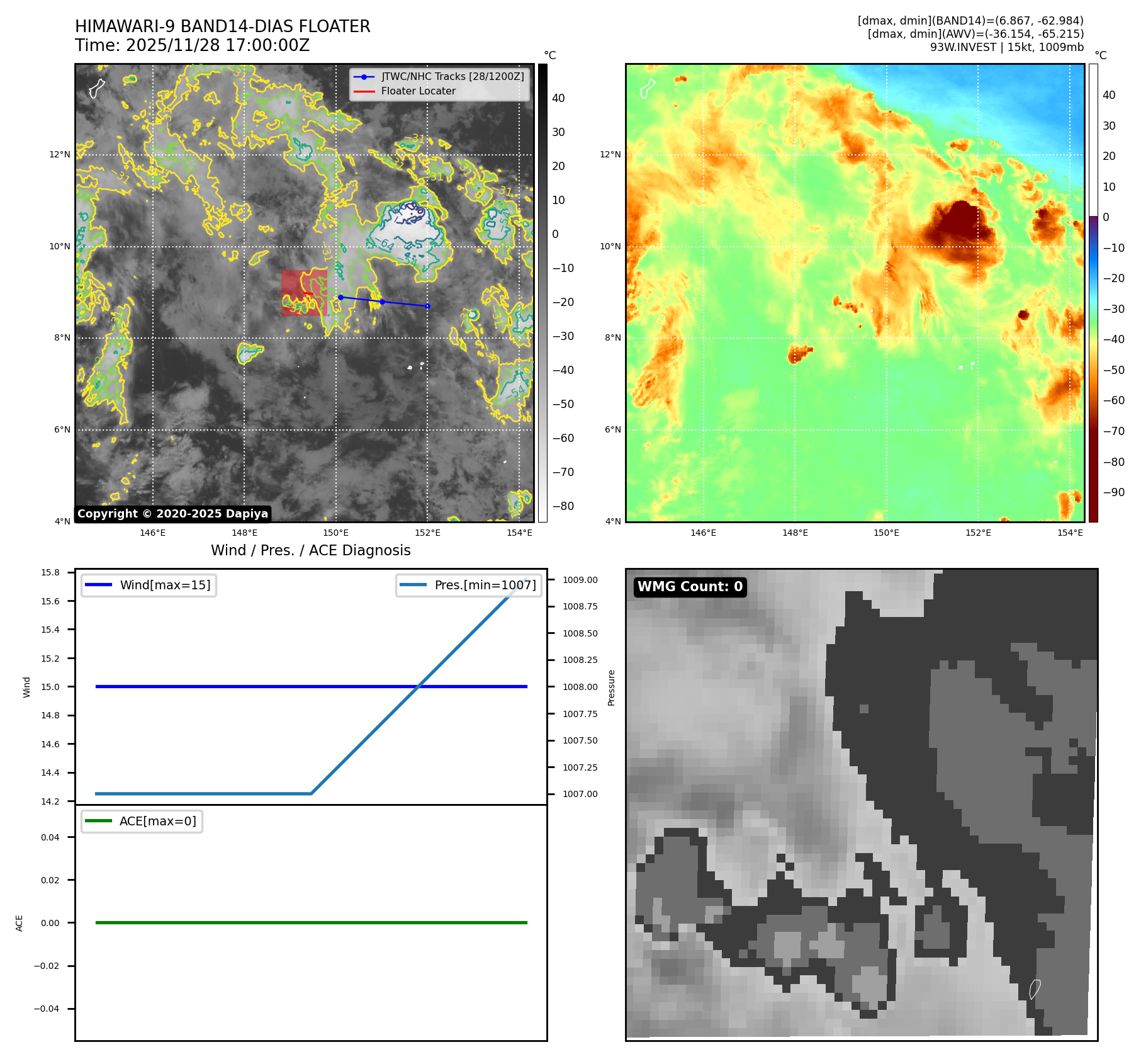Click the HIMAWARI-9 BAND14-DIAS FLOATER title
Image resolution: width=1141 pixels, height=1064 pixels.
click(x=222, y=26)
